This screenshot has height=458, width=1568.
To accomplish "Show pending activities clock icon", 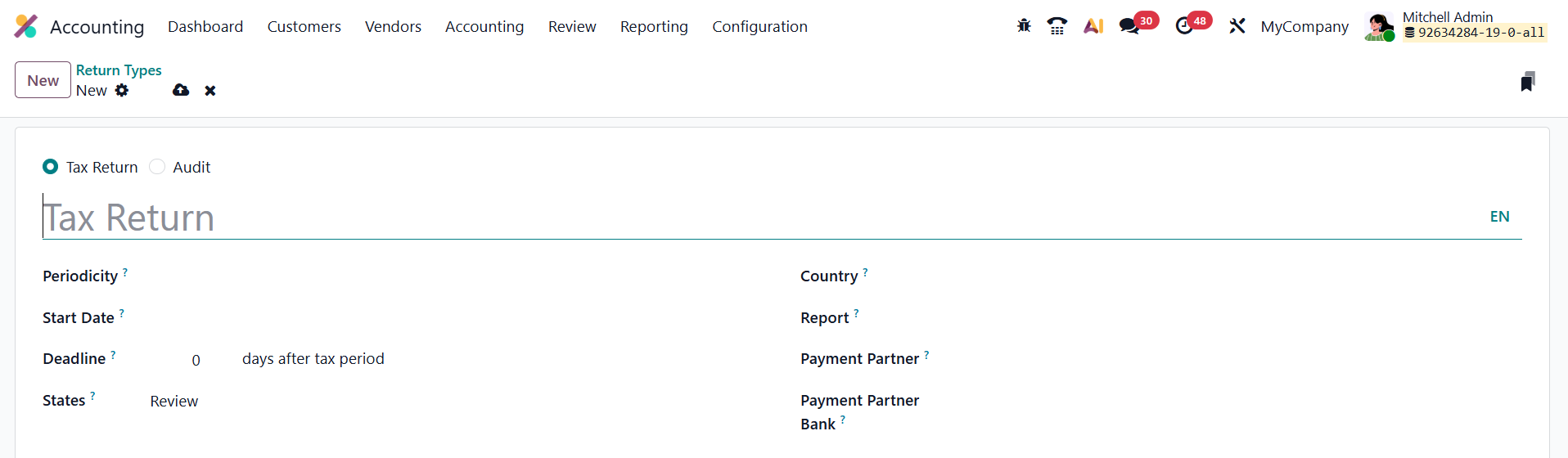I will click(x=1183, y=26).
